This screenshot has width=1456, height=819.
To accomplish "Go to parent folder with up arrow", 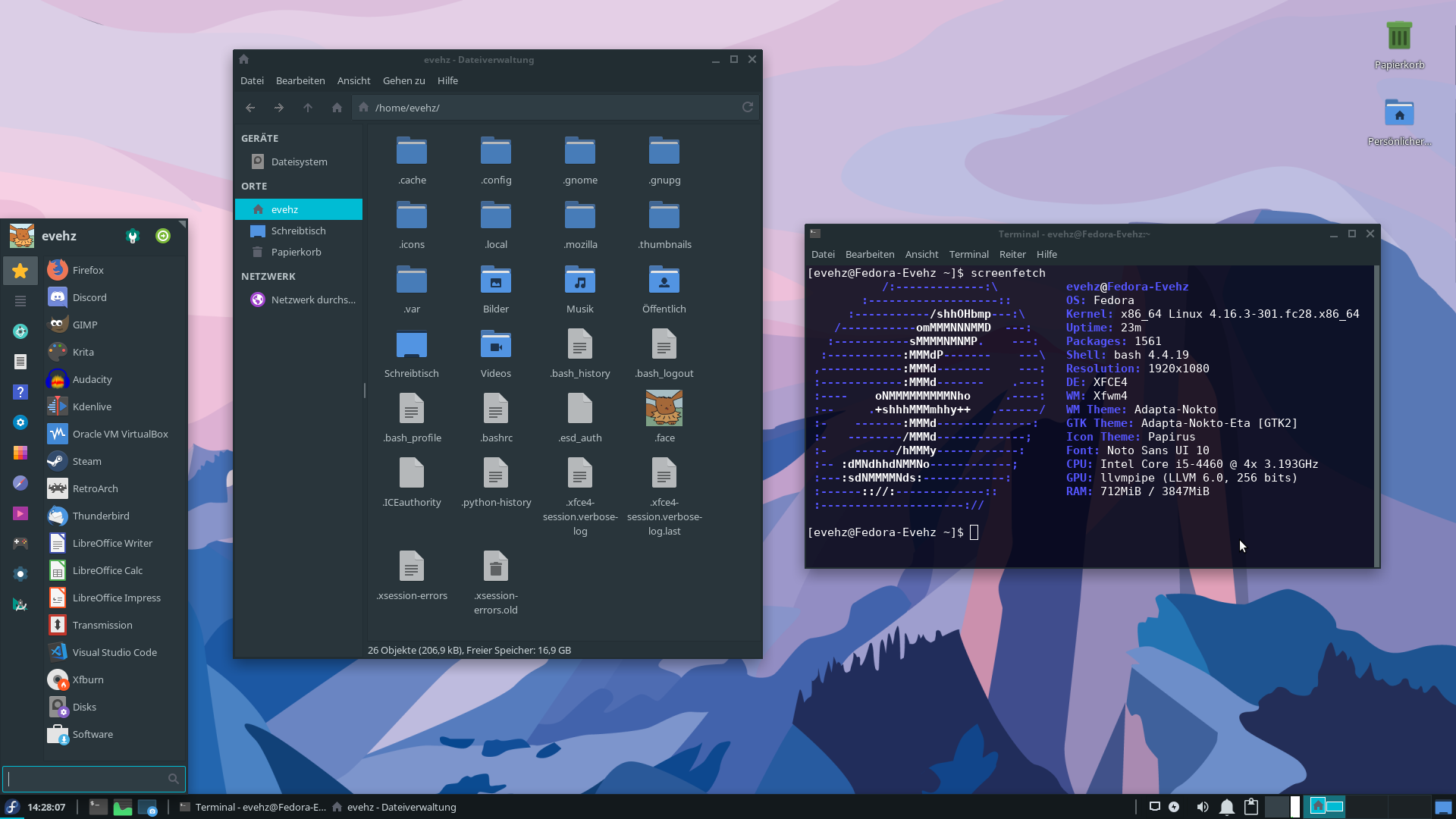I will tap(308, 108).
